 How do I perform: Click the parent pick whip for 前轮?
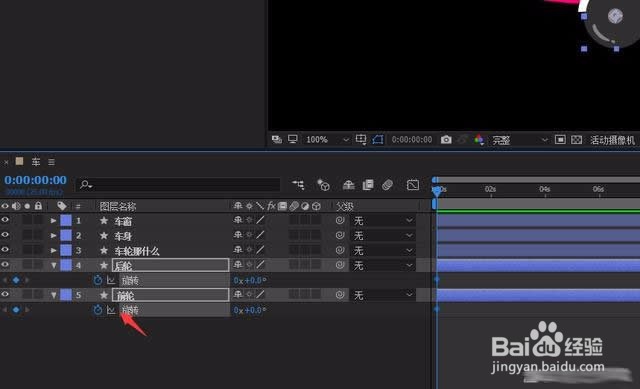click(x=340, y=294)
